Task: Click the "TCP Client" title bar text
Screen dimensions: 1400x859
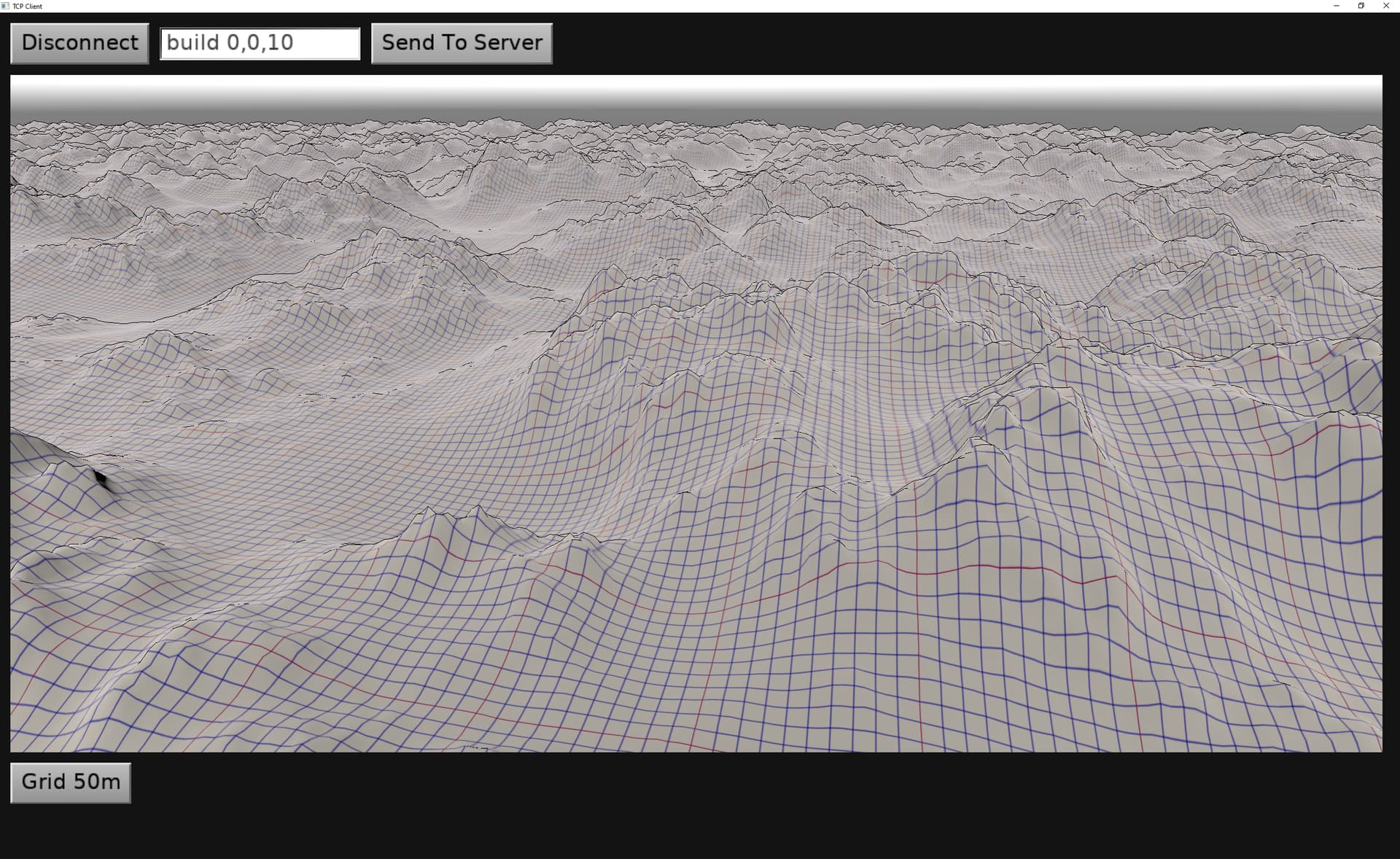Action: [x=28, y=6]
